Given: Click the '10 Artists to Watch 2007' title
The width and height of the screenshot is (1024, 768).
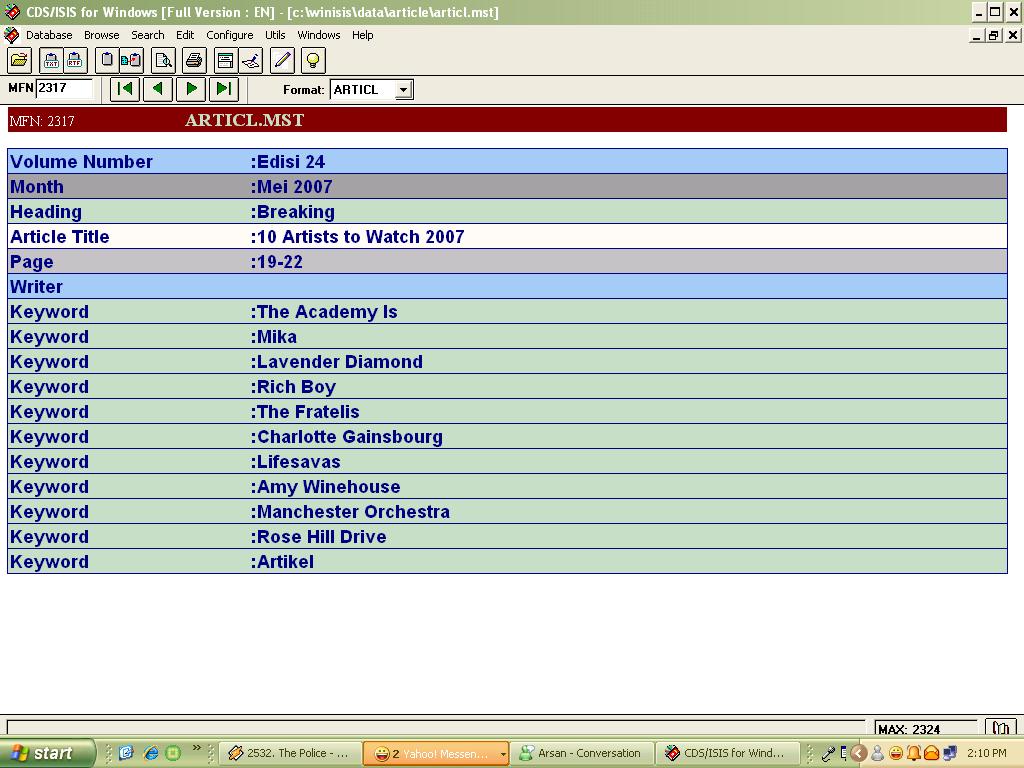Looking at the screenshot, I should pyautogui.click(x=360, y=236).
